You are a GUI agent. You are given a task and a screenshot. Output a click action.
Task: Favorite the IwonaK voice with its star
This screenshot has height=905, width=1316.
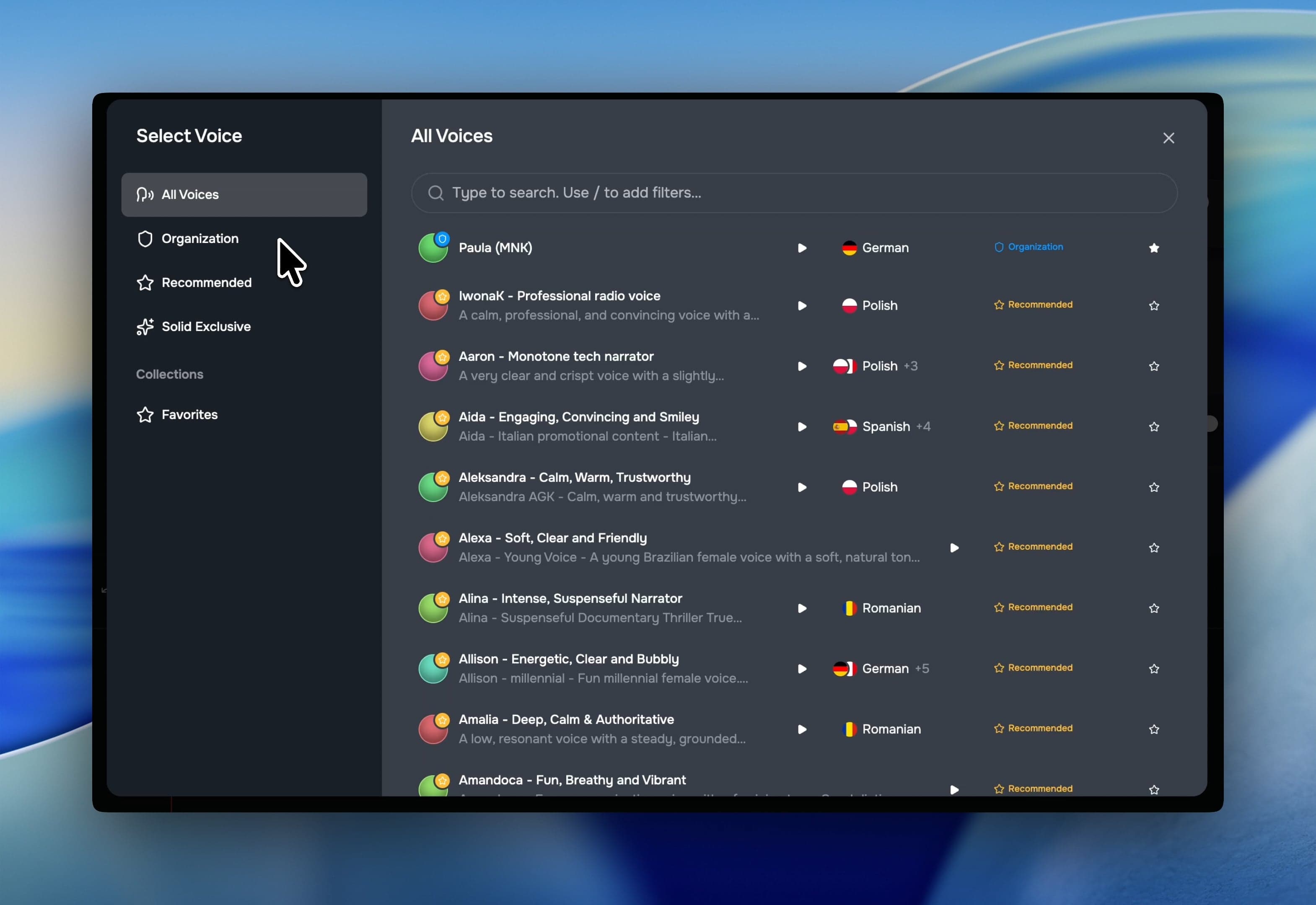(x=1154, y=305)
